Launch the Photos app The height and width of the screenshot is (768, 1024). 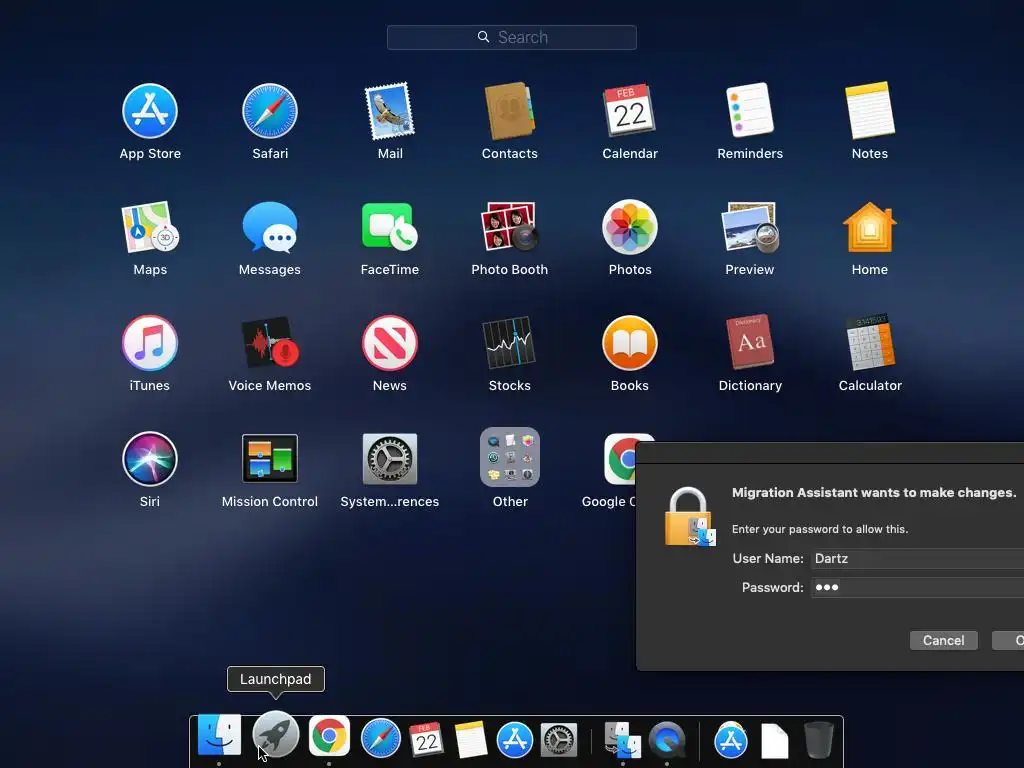[630, 227]
